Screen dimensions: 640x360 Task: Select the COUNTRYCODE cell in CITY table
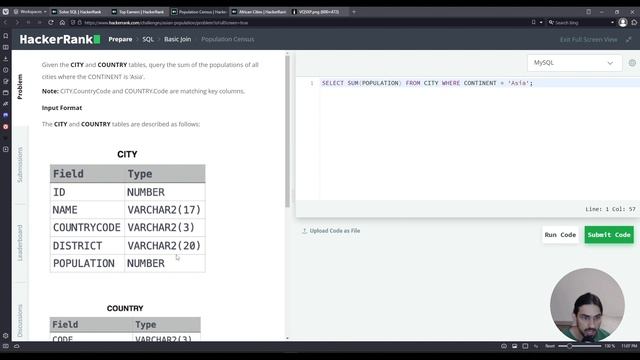click(87, 227)
